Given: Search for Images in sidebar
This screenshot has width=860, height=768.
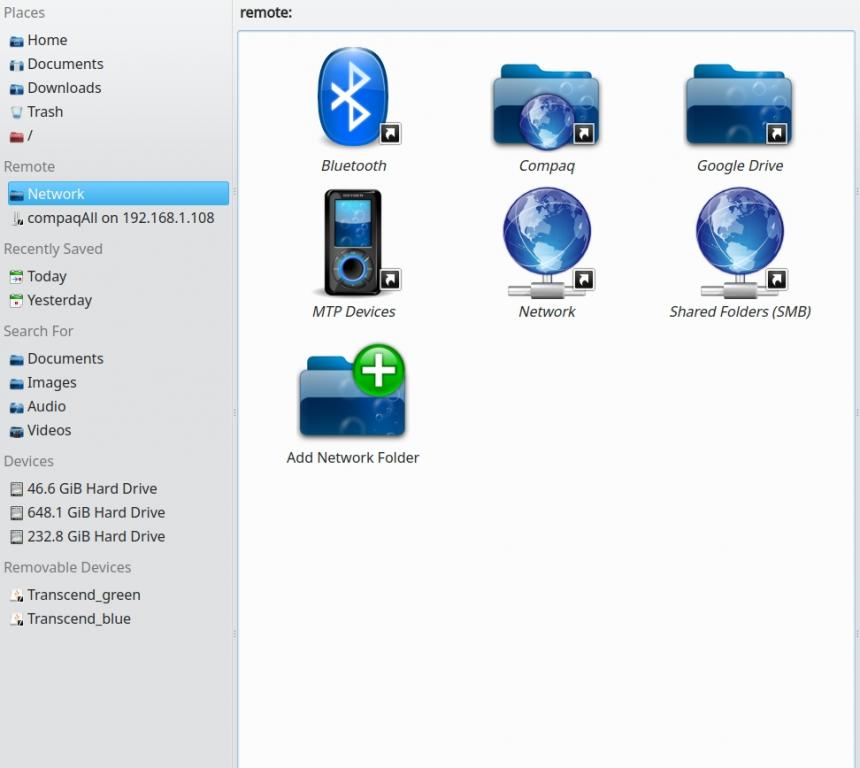Looking at the screenshot, I should click(x=52, y=383).
